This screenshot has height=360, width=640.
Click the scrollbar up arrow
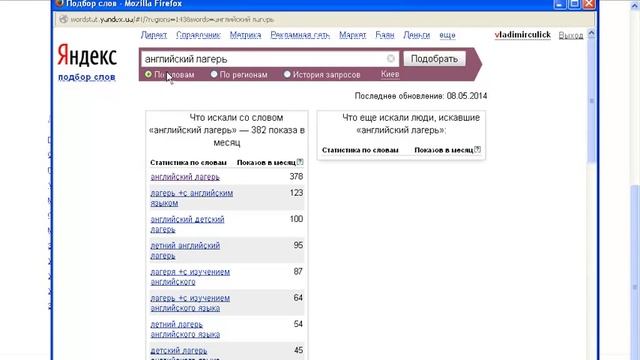[592, 33]
